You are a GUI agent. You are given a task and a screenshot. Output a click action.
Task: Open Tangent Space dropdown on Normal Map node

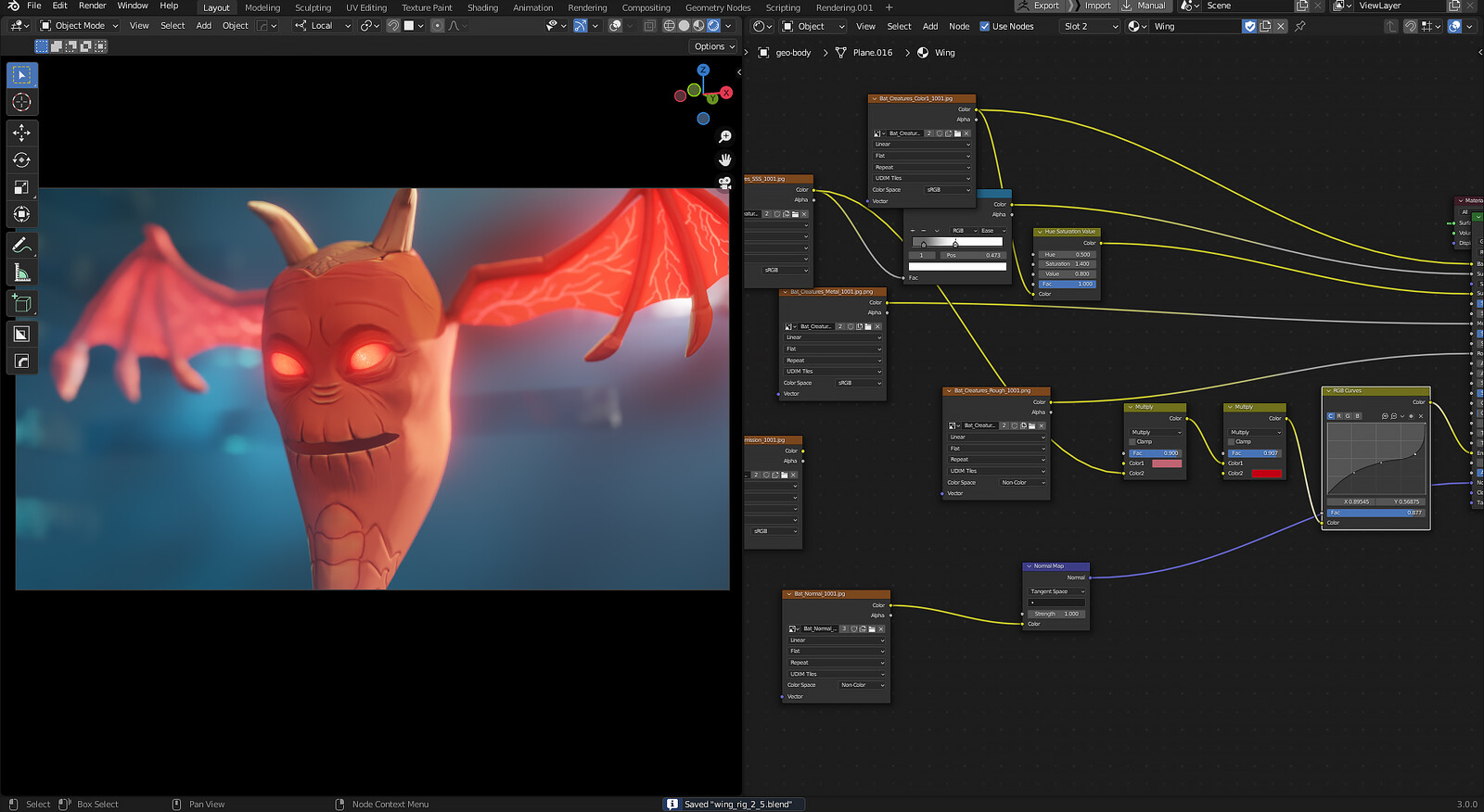1055,591
